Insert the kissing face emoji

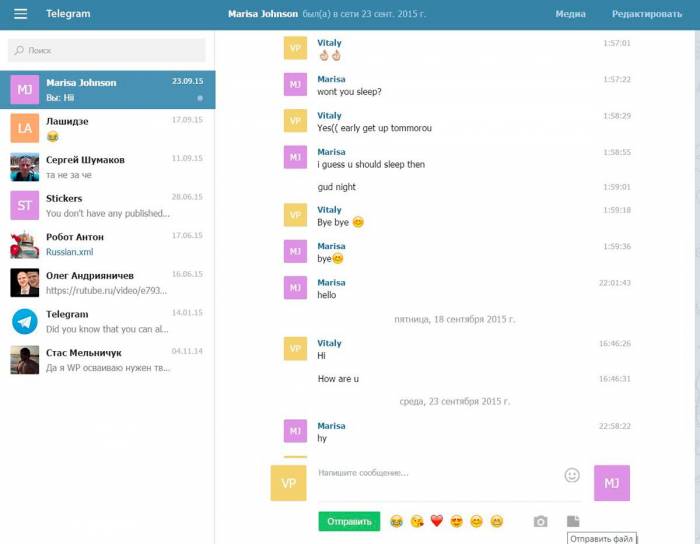[416, 521]
